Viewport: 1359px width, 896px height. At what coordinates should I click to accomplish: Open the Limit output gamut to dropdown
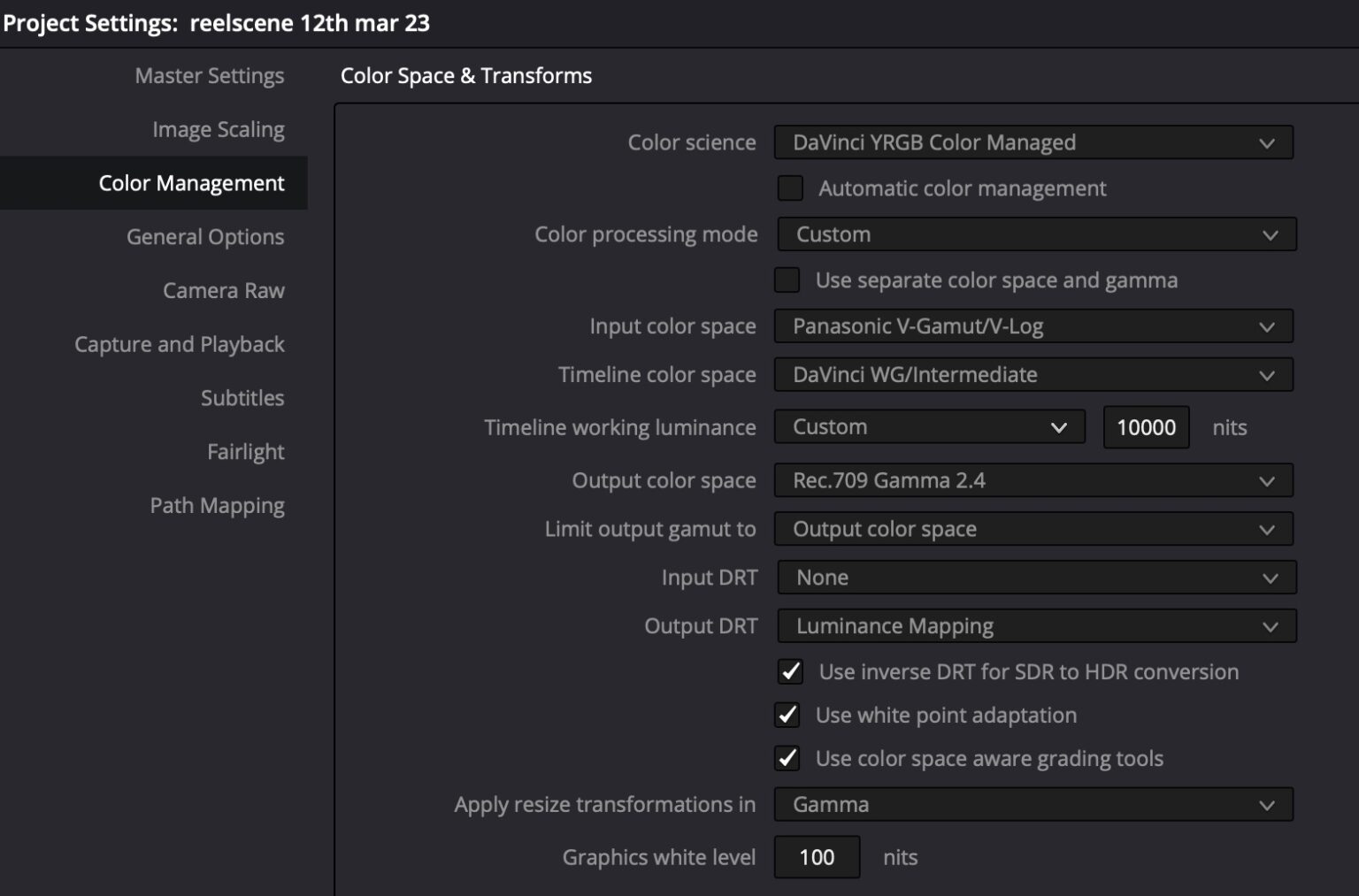pos(1032,528)
